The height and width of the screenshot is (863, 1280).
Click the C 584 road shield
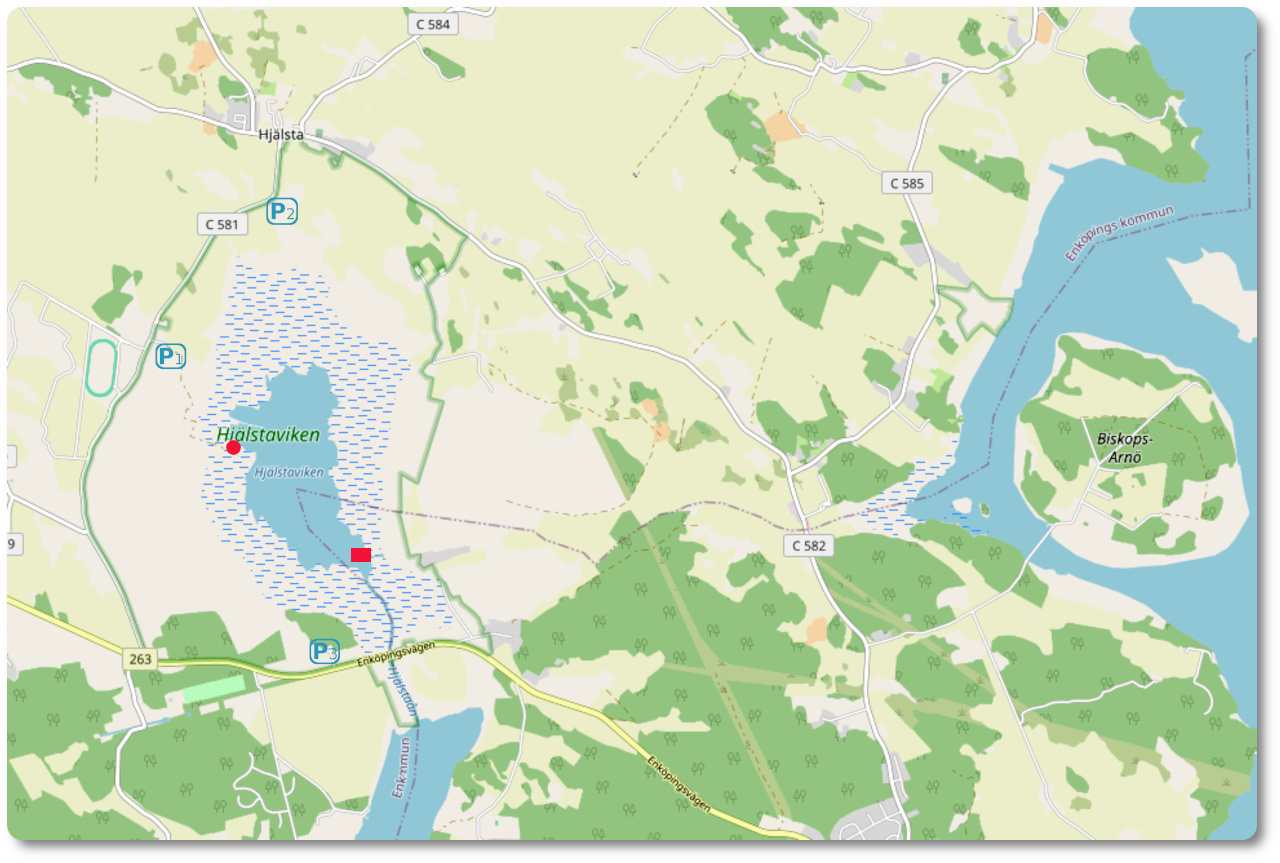pyautogui.click(x=434, y=25)
